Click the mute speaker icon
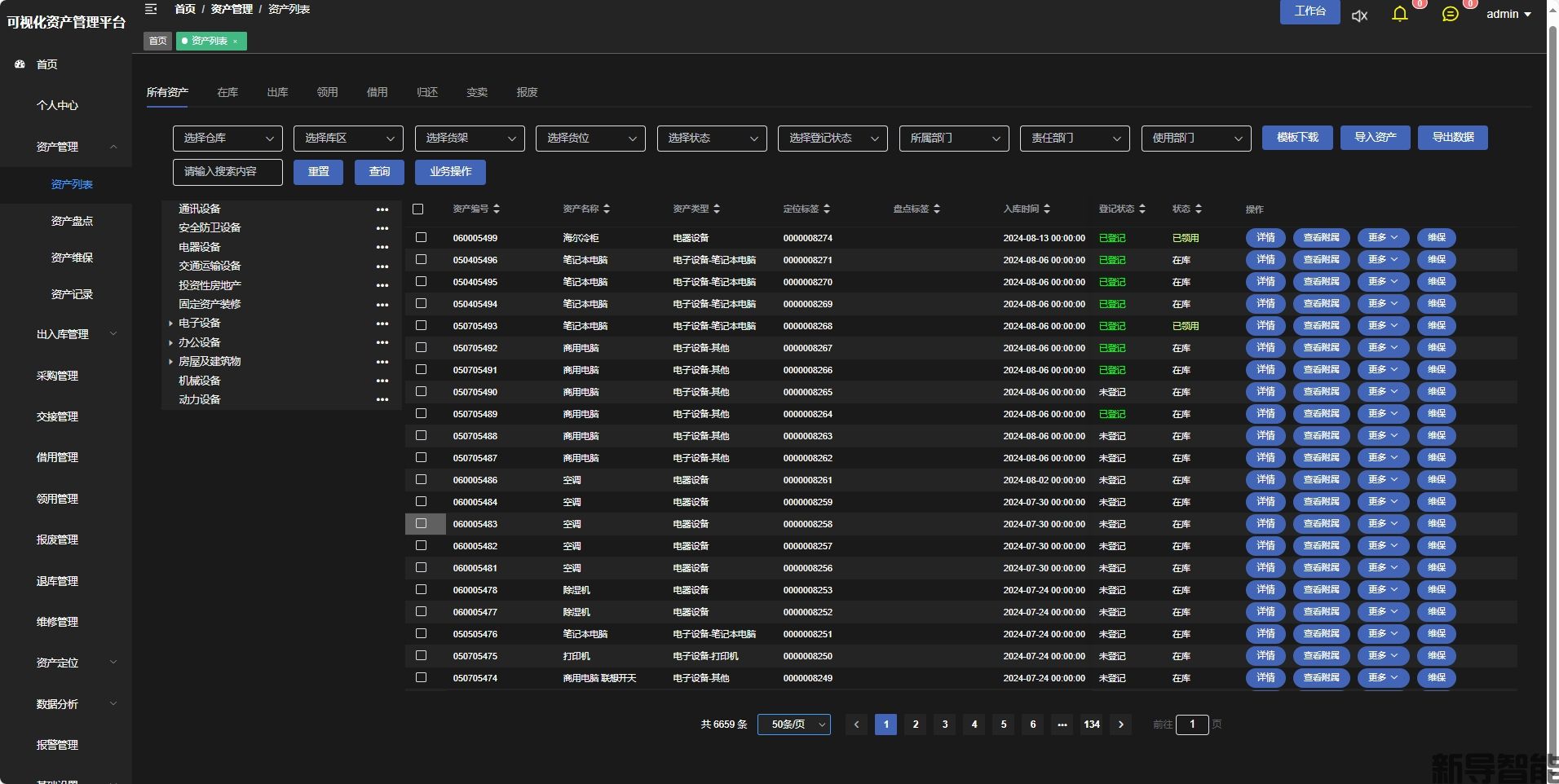Image resolution: width=1559 pixels, height=784 pixels. coord(1359,15)
